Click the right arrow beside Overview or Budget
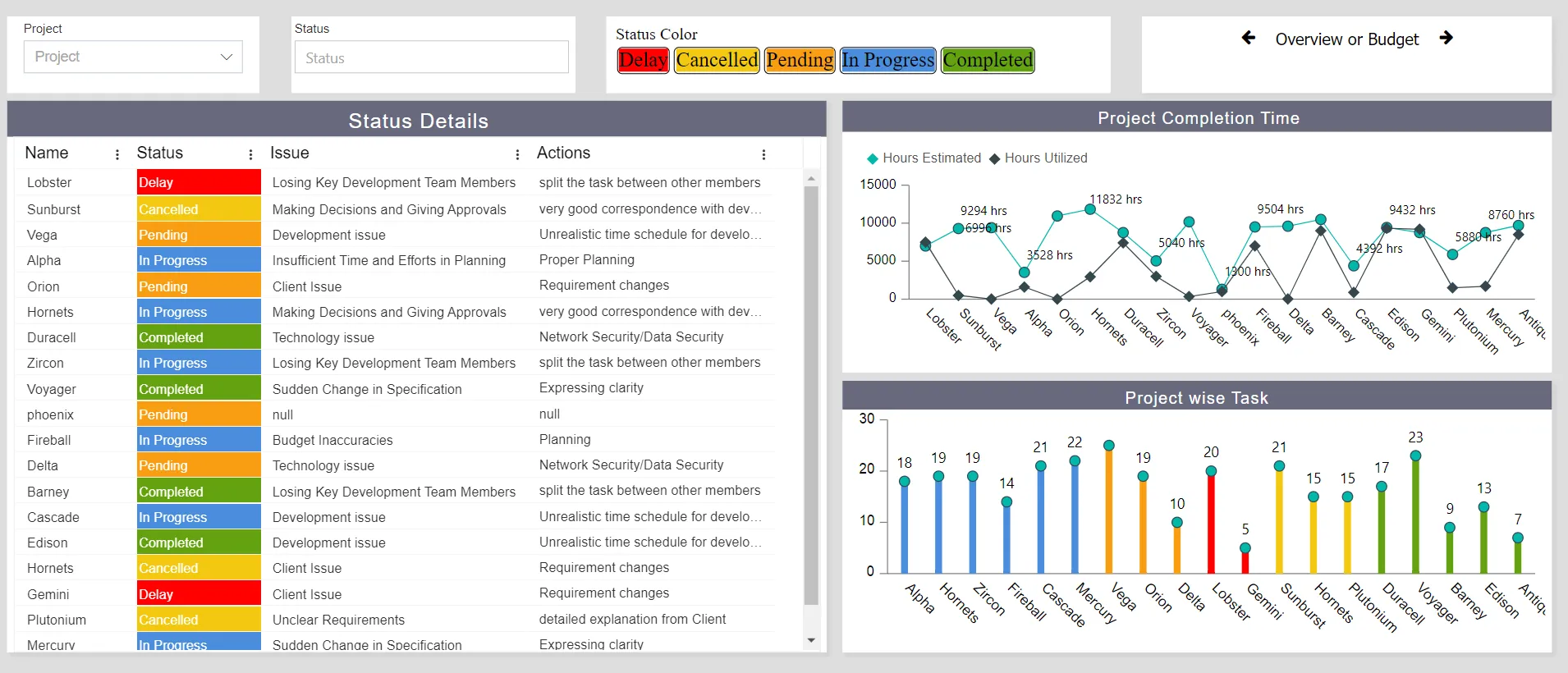Viewport: 1568px width, 673px height. point(1447,38)
